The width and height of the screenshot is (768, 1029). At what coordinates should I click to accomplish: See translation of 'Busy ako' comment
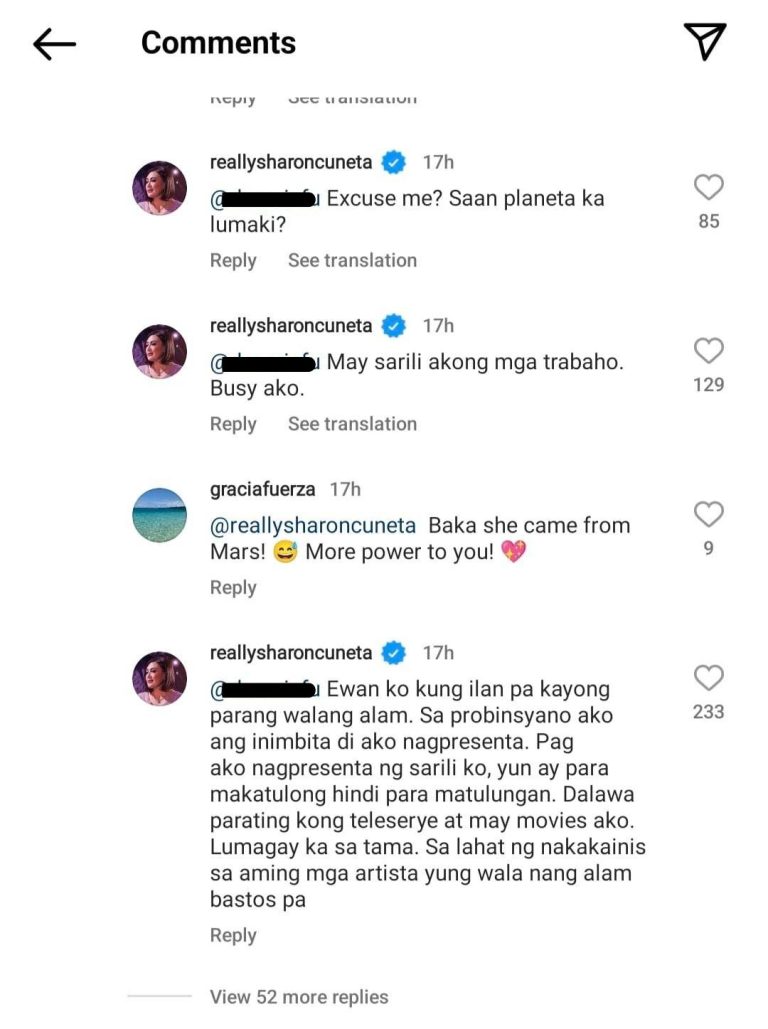tap(352, 424)
